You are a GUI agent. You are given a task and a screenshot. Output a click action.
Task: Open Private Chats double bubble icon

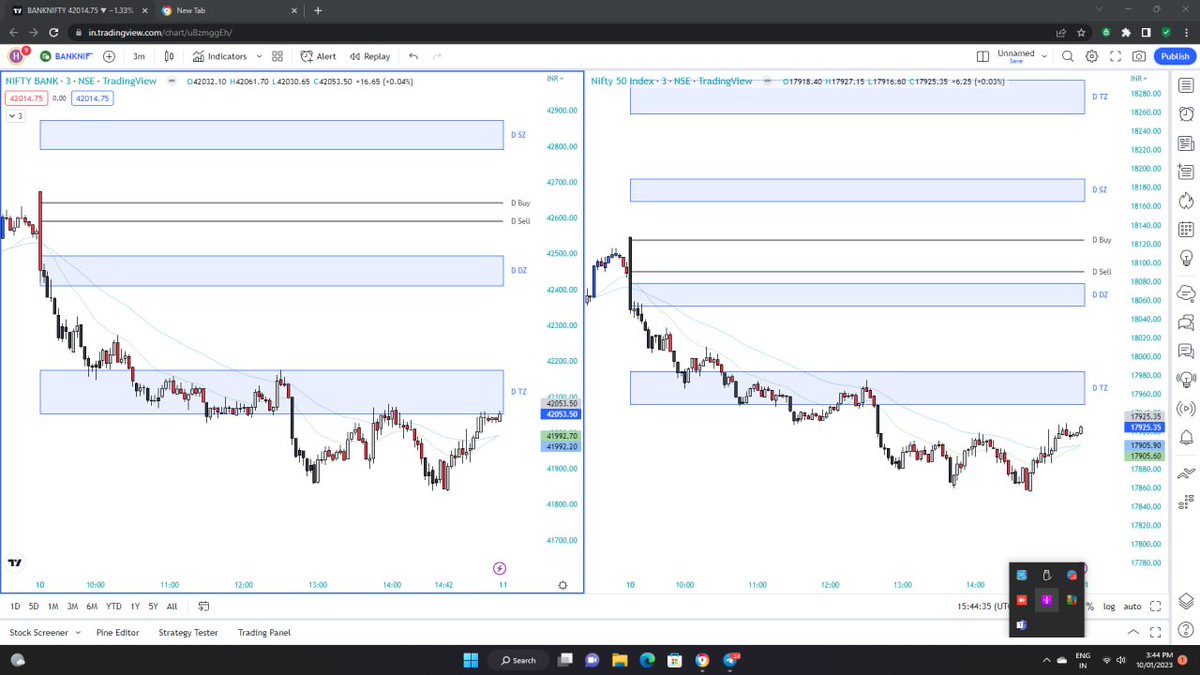(x=1187, y=322)
